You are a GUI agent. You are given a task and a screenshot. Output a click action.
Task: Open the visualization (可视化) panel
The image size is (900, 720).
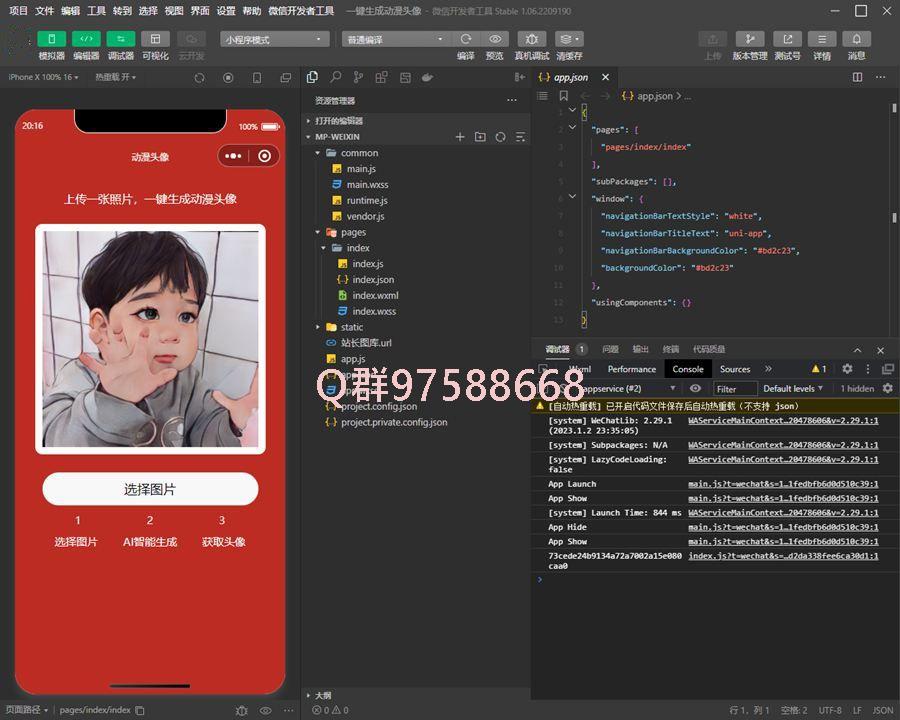click(155, 39)
